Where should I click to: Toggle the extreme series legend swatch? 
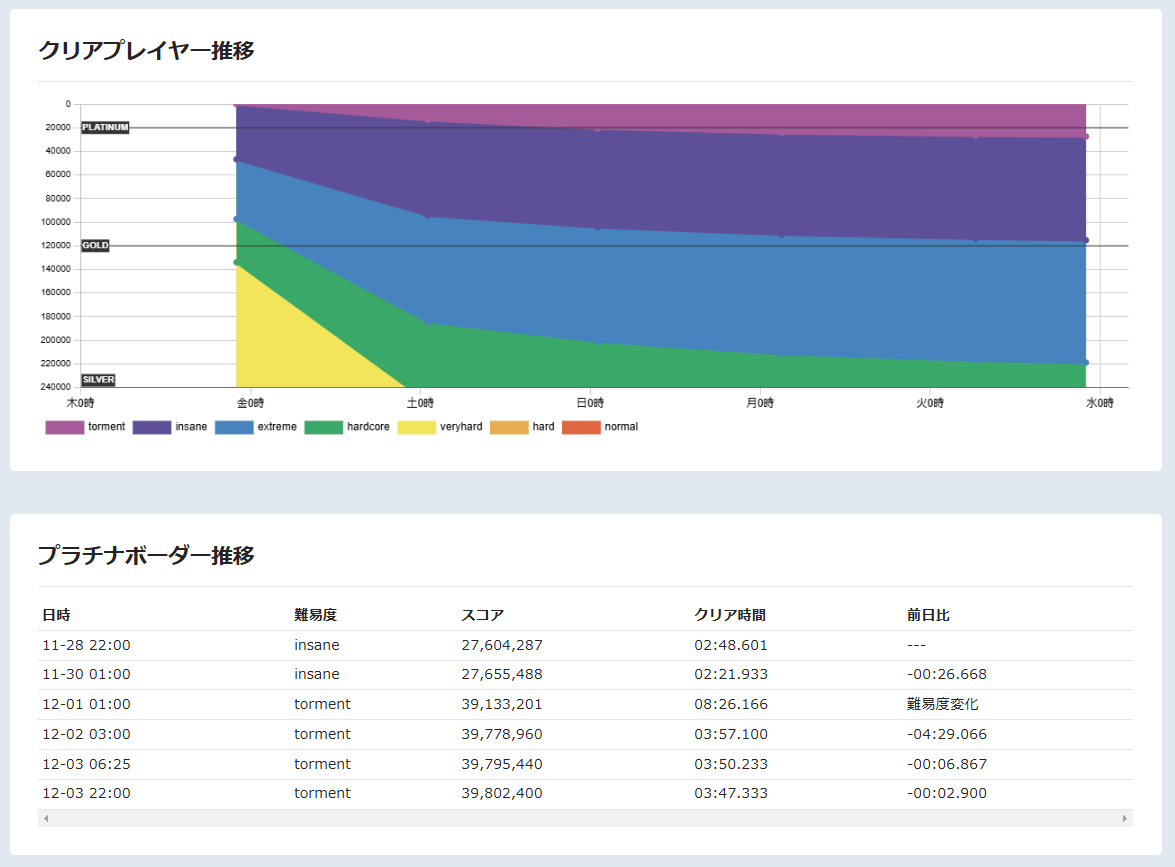pyautogui.click(x=234, y=427)
